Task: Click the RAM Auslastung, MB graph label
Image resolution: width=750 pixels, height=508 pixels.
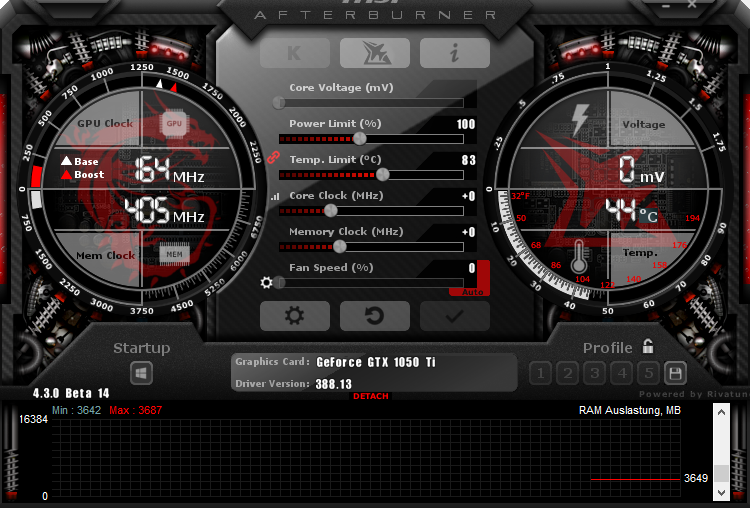Action: 629,410
